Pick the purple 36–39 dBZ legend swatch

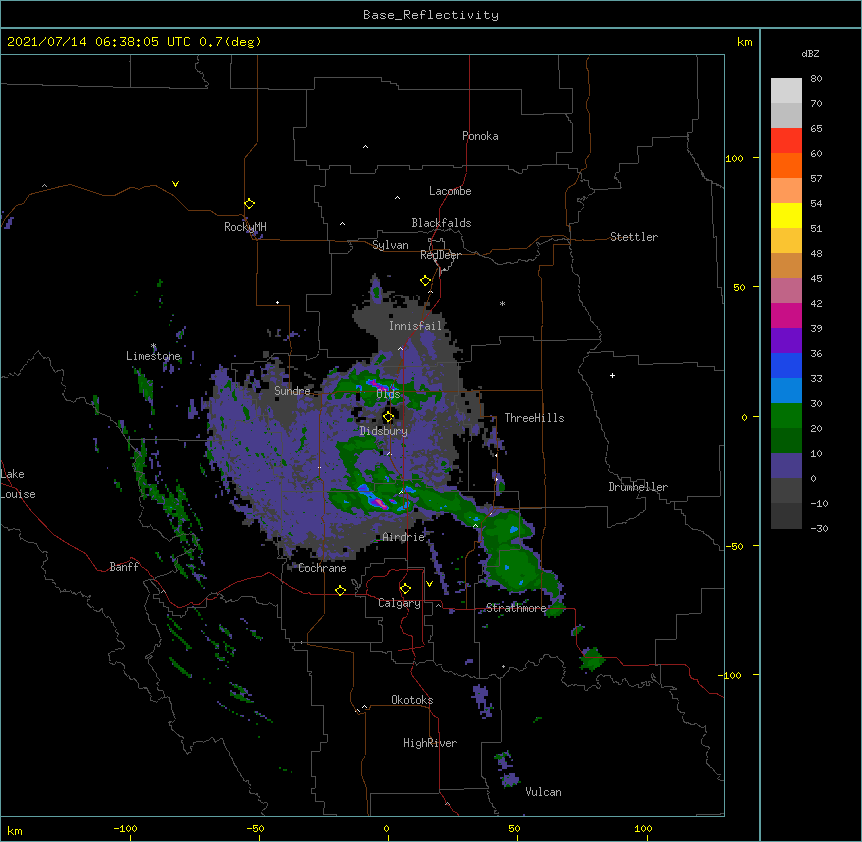(x=786, y=341)
